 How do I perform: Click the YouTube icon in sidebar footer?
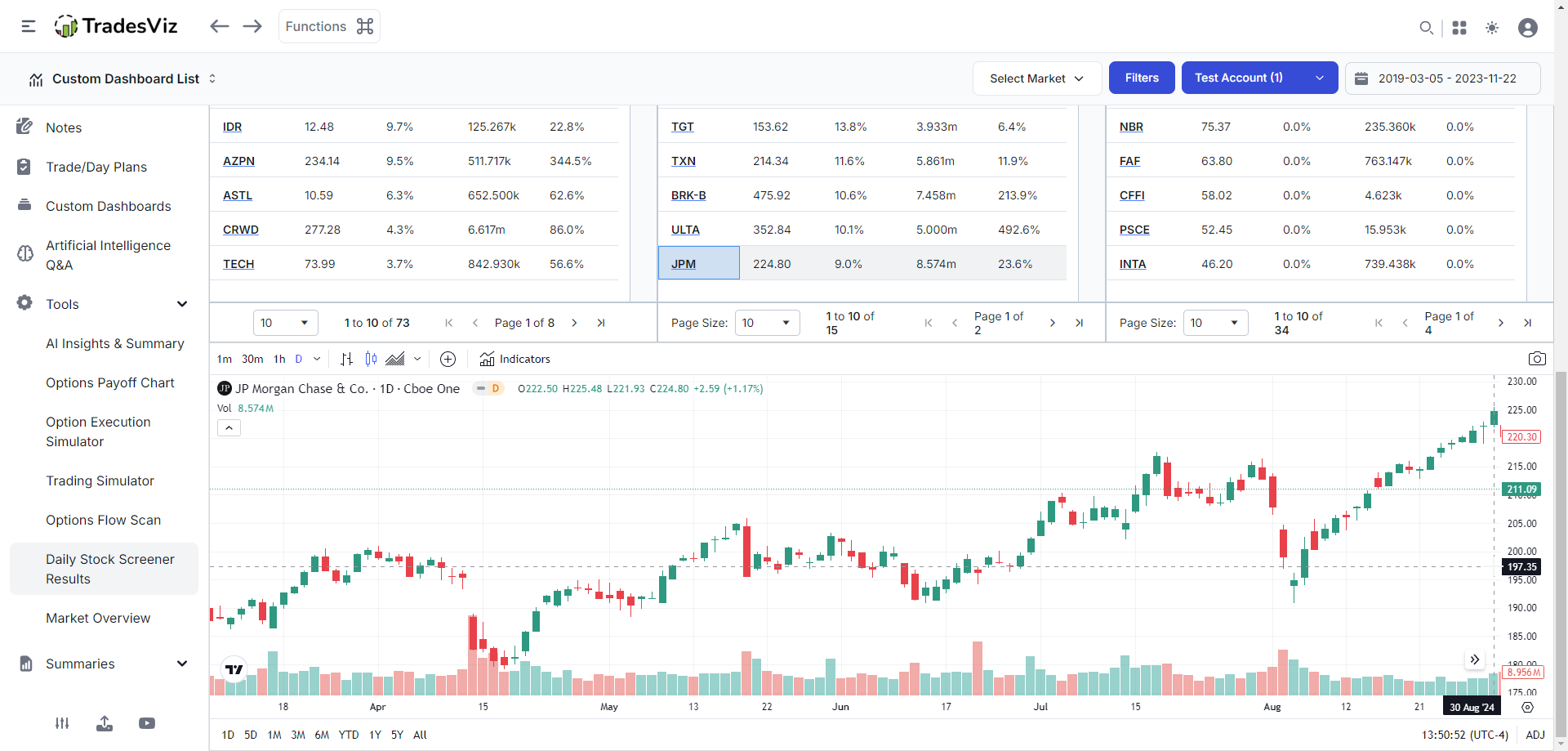(x=147, y=723)
